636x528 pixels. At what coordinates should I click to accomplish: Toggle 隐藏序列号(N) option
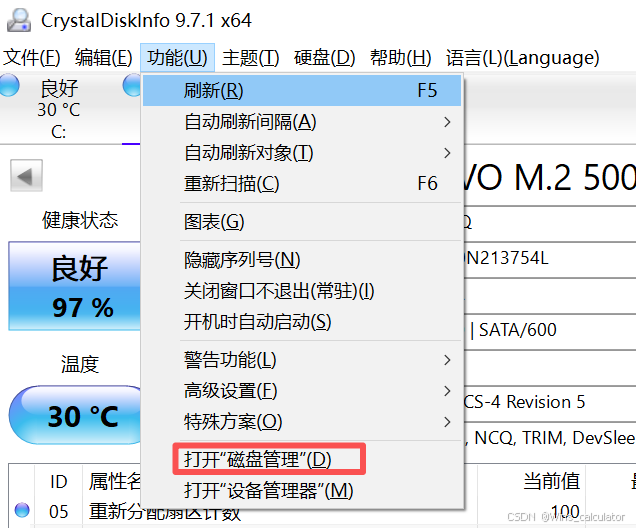point(302,260)
